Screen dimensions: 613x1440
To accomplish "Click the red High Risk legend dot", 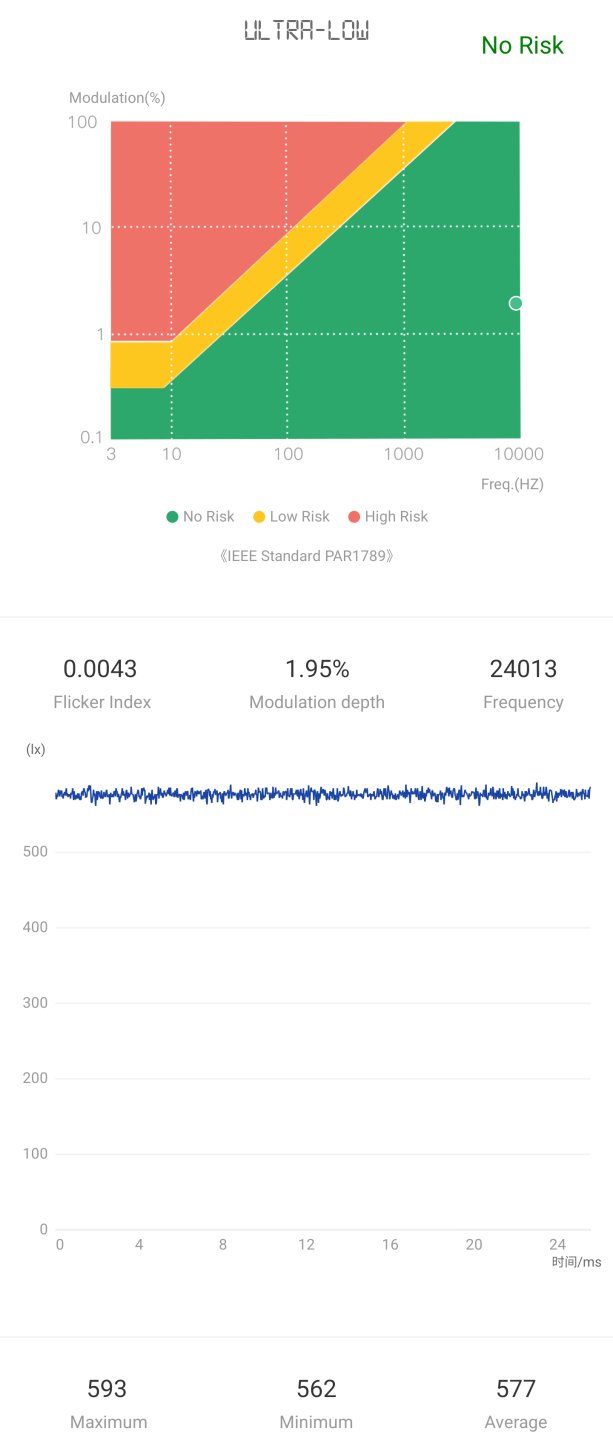I will coord(354,517).
